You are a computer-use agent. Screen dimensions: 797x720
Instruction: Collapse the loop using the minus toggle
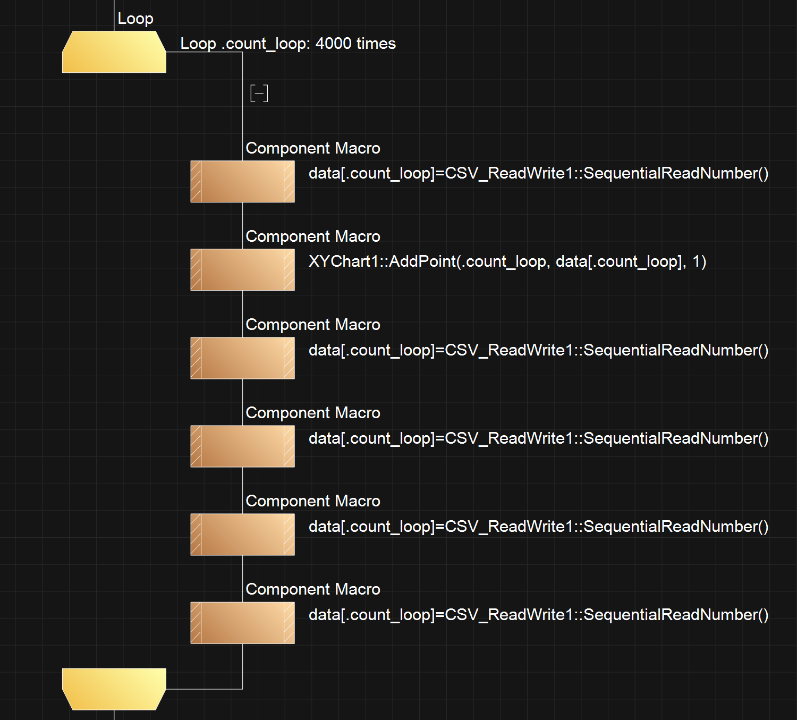pos(259,93)
